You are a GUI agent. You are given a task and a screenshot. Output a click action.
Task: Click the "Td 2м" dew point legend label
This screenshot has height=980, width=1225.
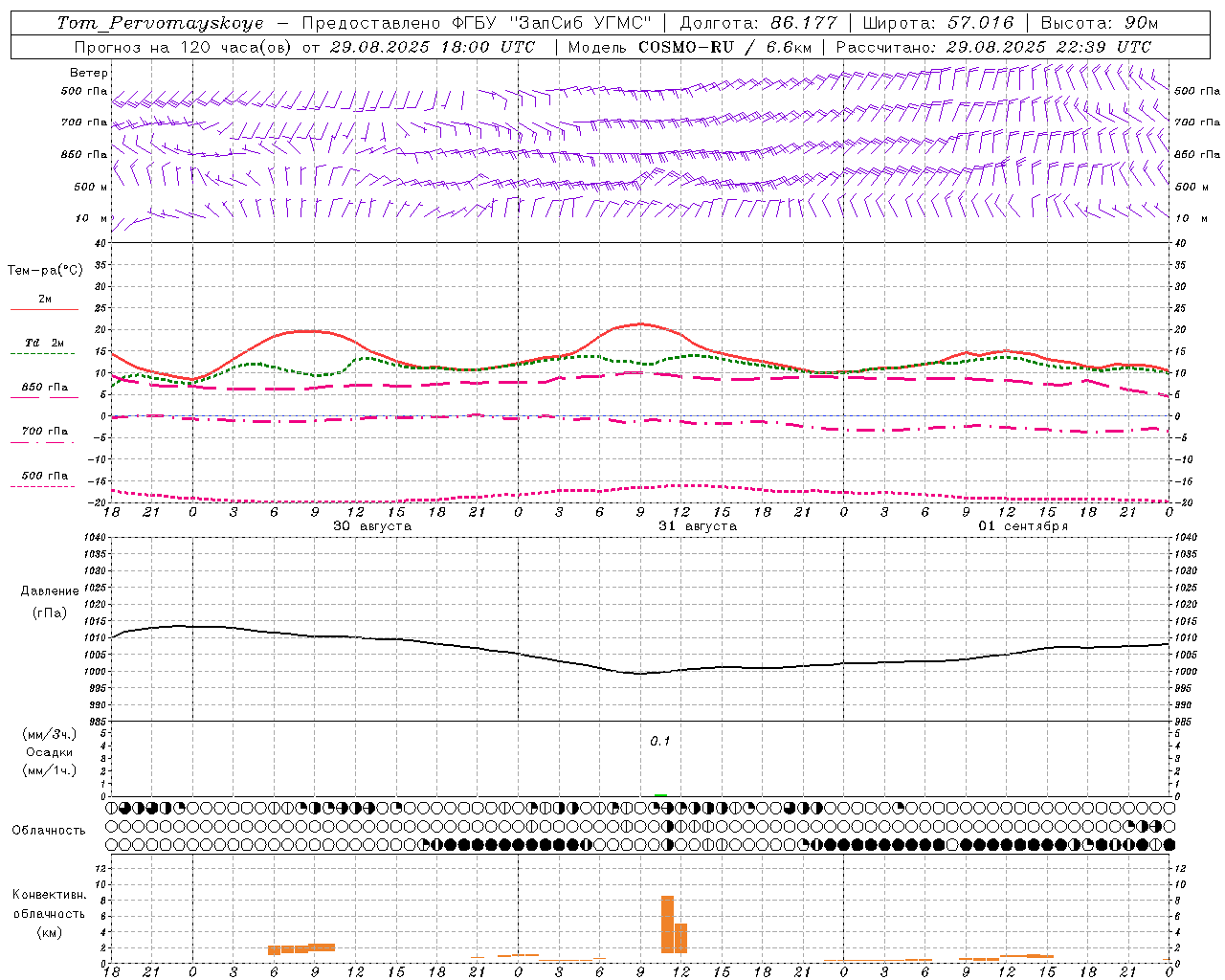(x=45, y=343)
